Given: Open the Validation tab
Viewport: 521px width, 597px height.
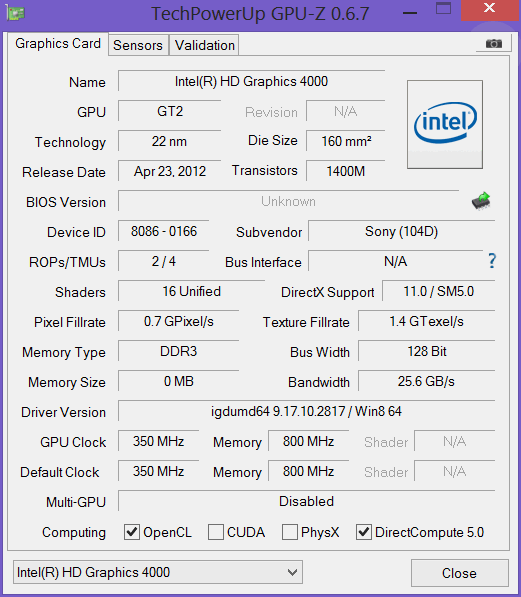Looking at the screenshot, I should pos(205,45).
